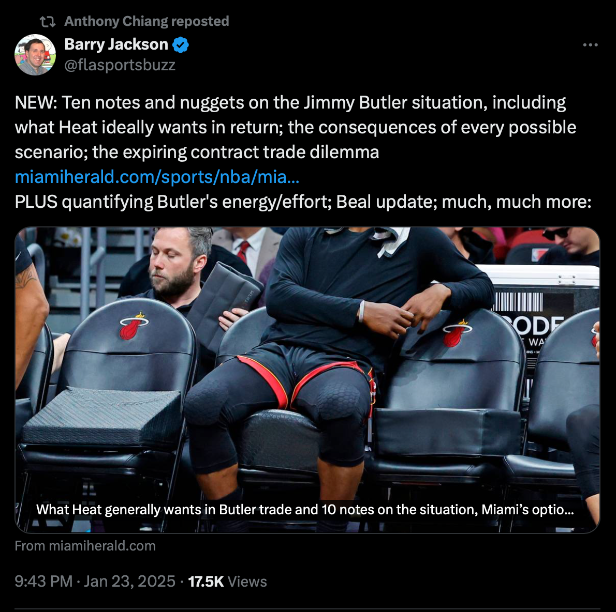
Task: Open the 9:43 PM timestamp
Action: (x=44, y=581)
